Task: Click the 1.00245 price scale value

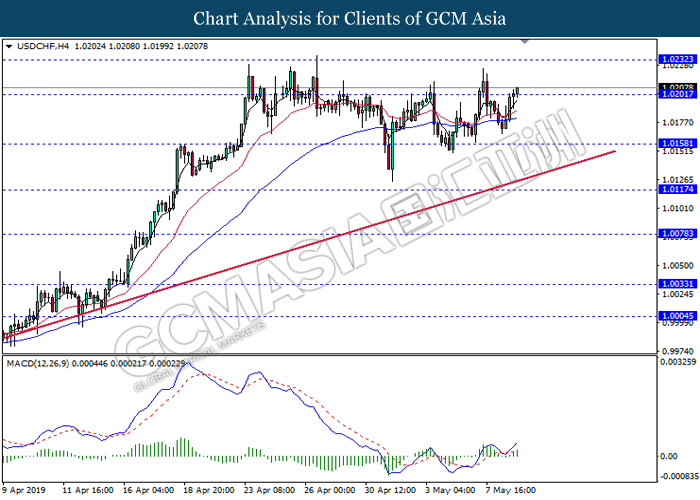Action: pyautogui.click(x=678, y=294)
